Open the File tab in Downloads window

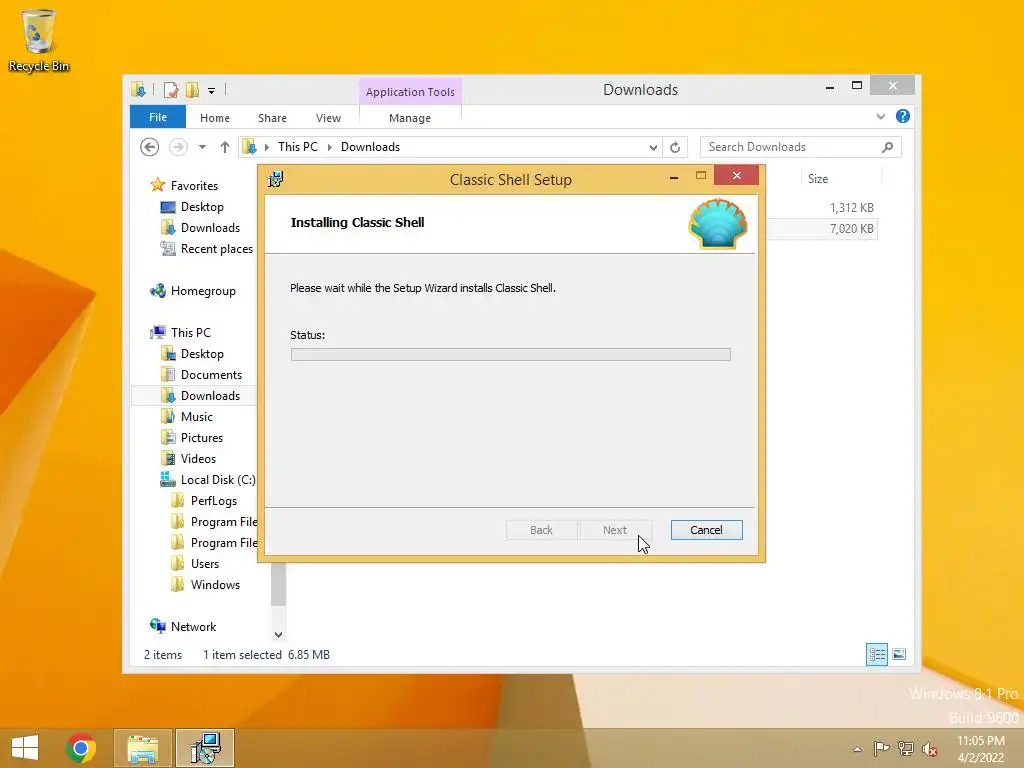[x=157, y=117]
